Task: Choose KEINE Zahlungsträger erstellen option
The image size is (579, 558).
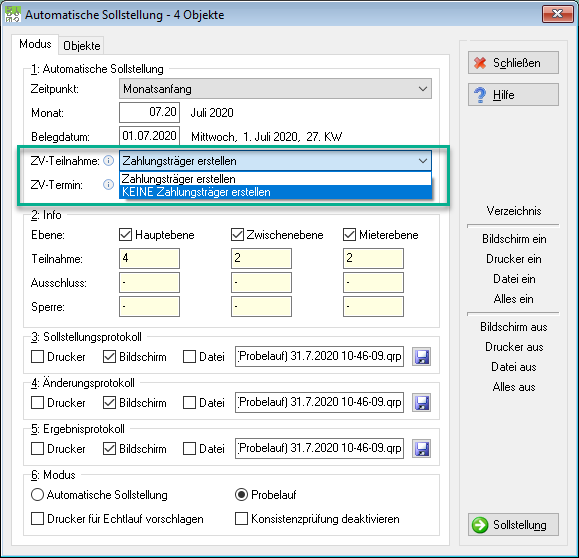Action: coord(275,192)
